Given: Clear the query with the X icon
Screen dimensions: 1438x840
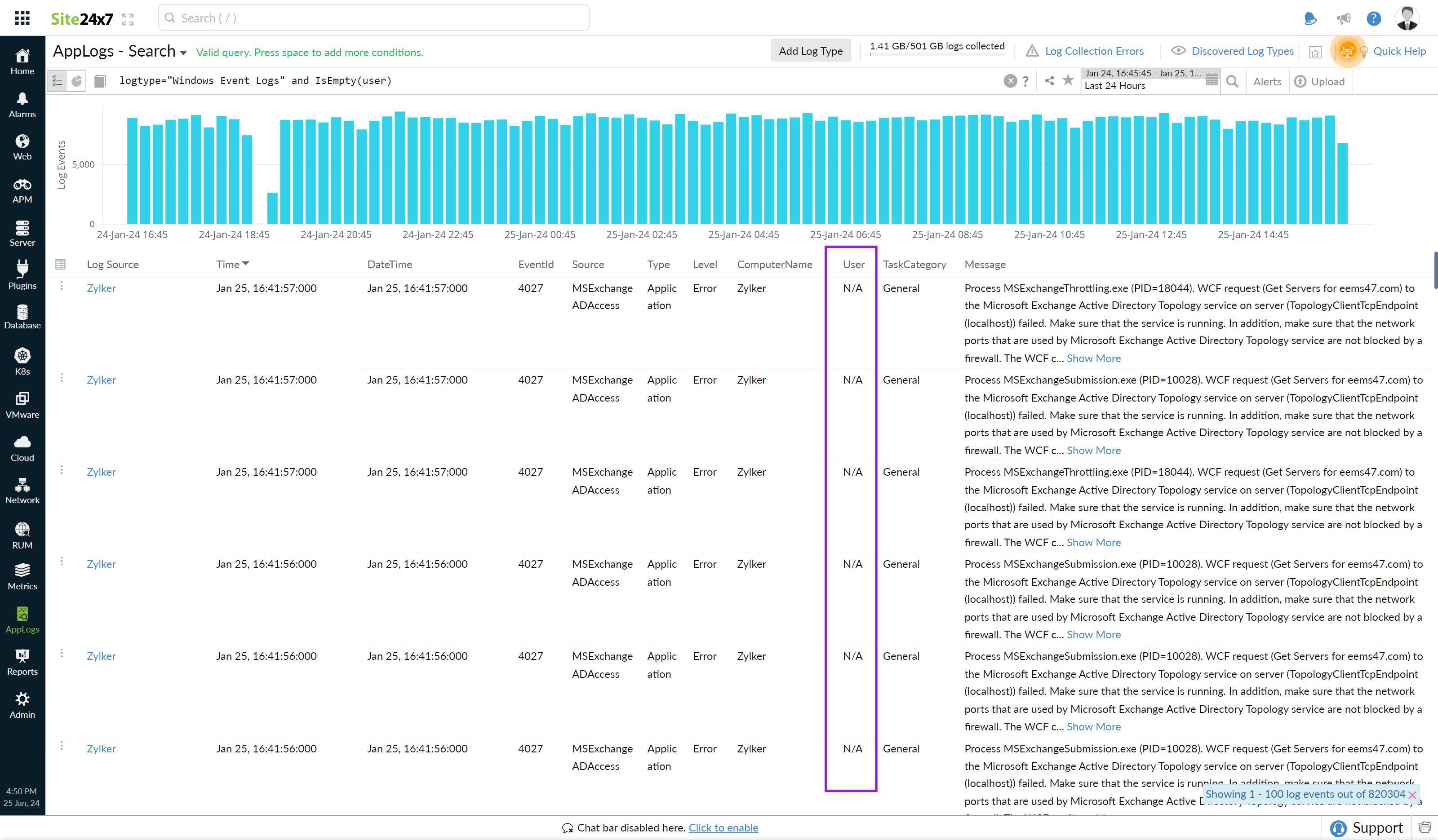Looking at the screenshot, I should coord(1010,81).
